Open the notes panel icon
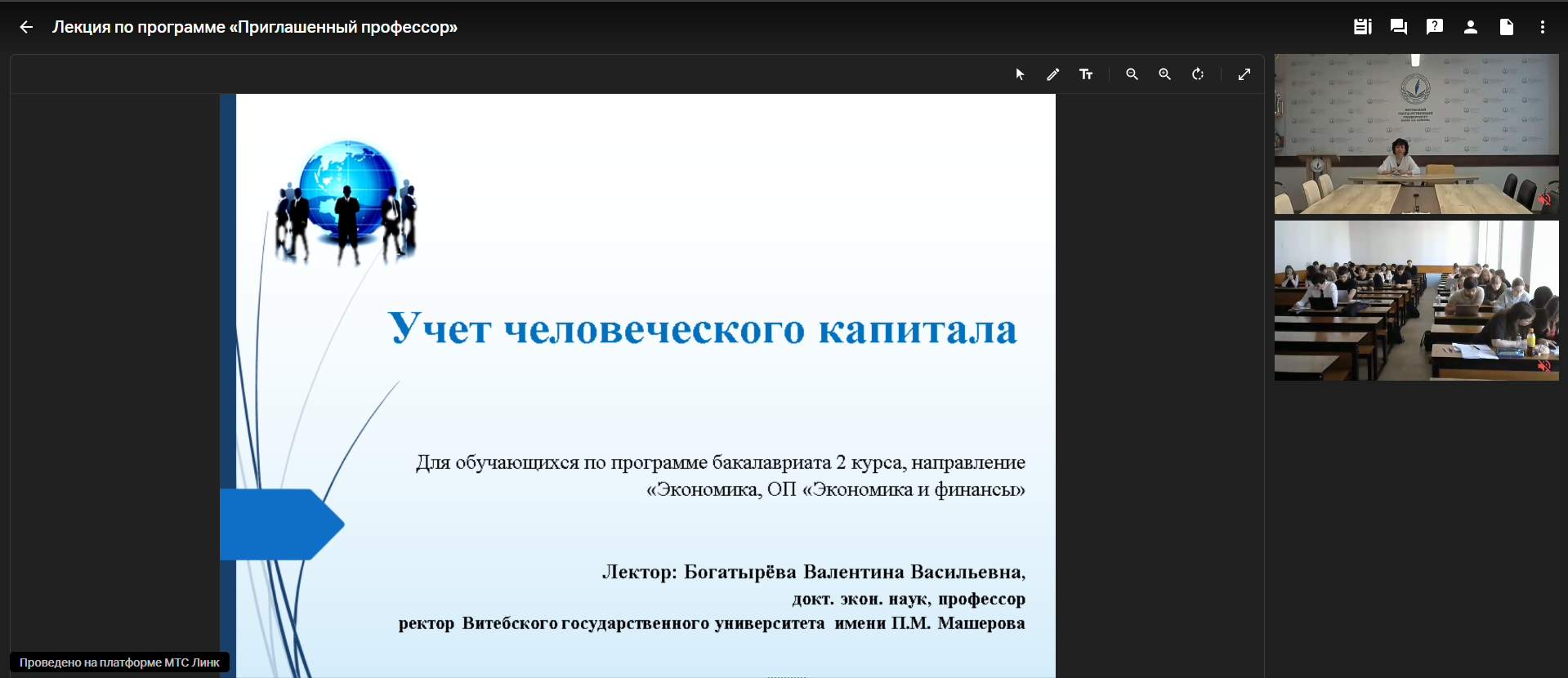The image size is (1568, 678). coord(1362,27)
